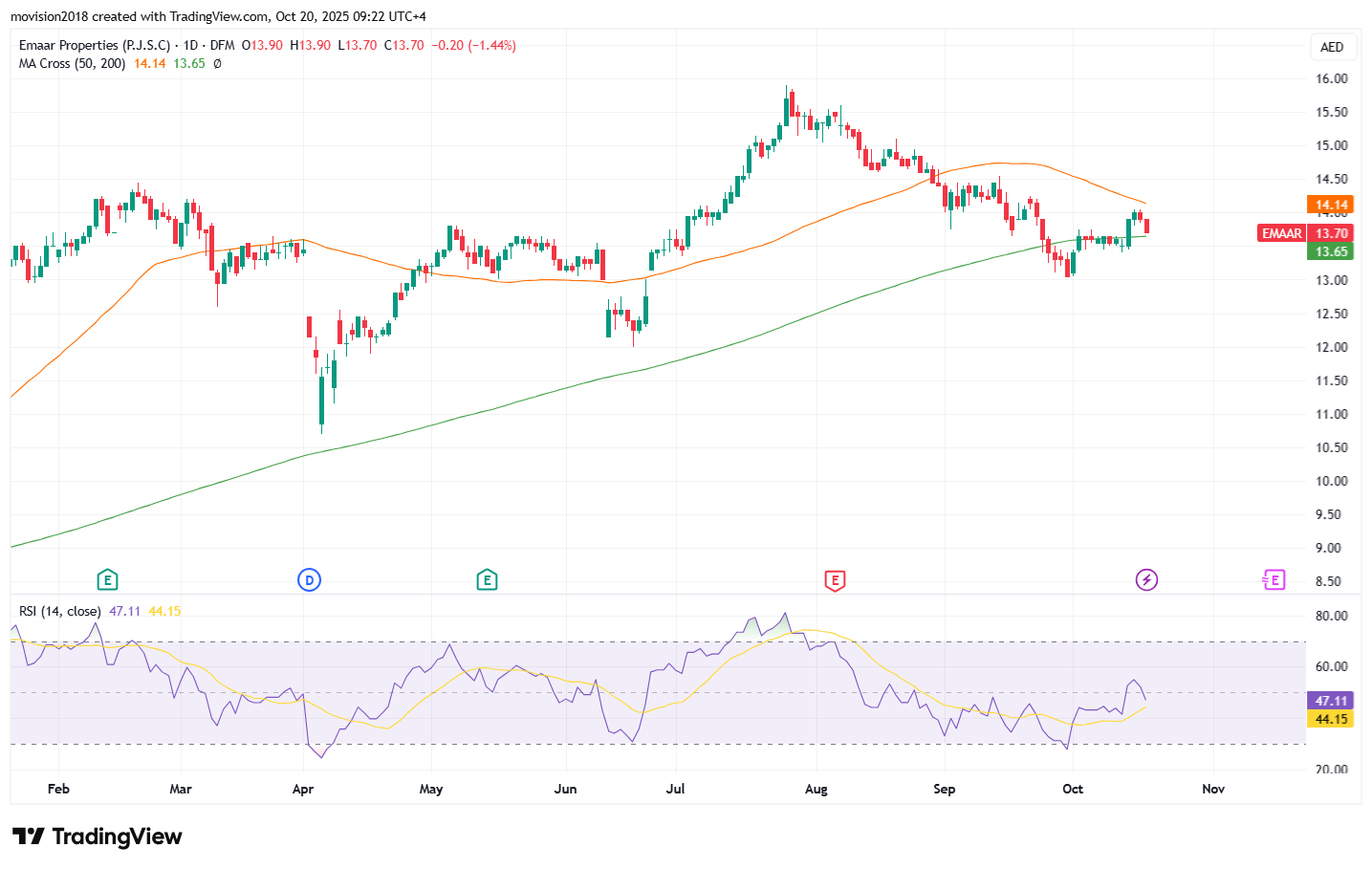Click the yellow 44.15 RSI axis label
The image size is (1372, 869).
tap(1331, 719)
